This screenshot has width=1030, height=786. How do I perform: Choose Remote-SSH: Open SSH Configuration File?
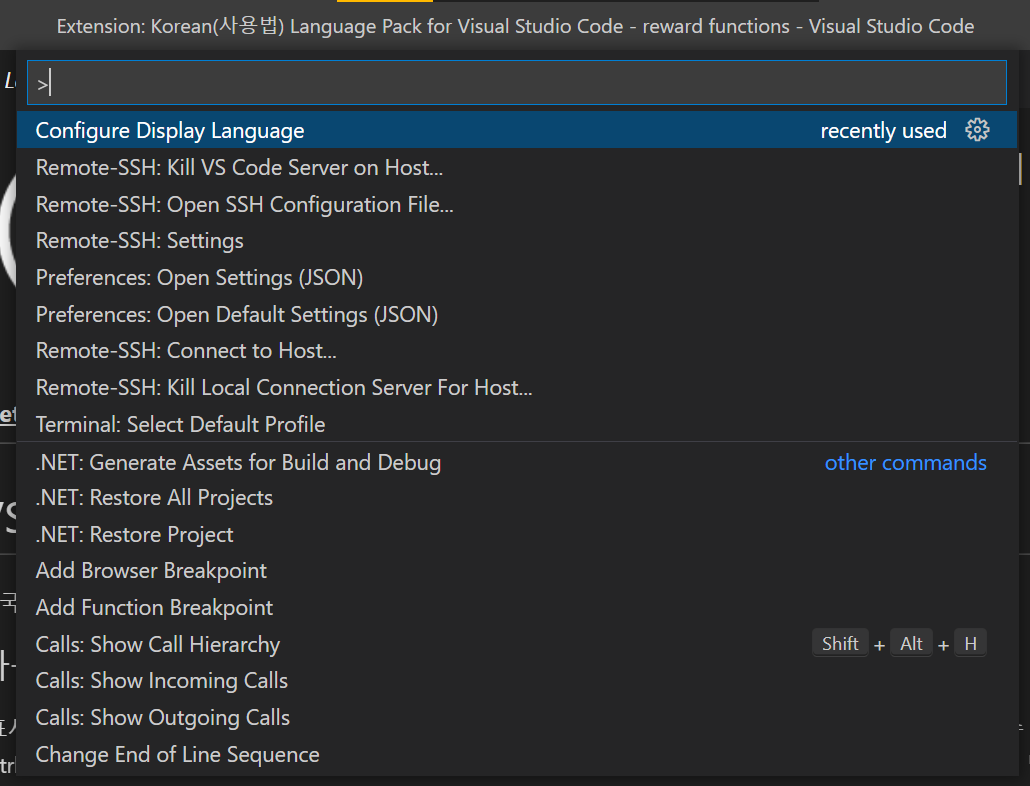click(516, 204)
